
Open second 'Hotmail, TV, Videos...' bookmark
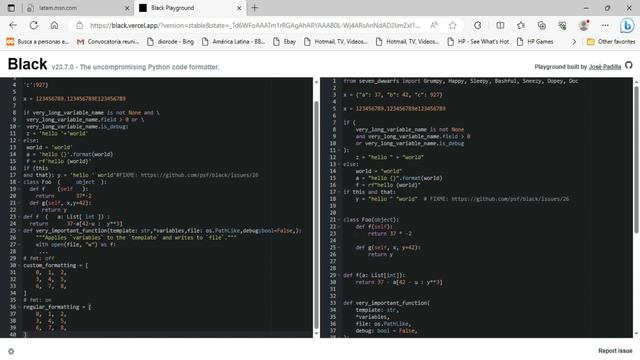pyautogui.click(x=407, y=42)
